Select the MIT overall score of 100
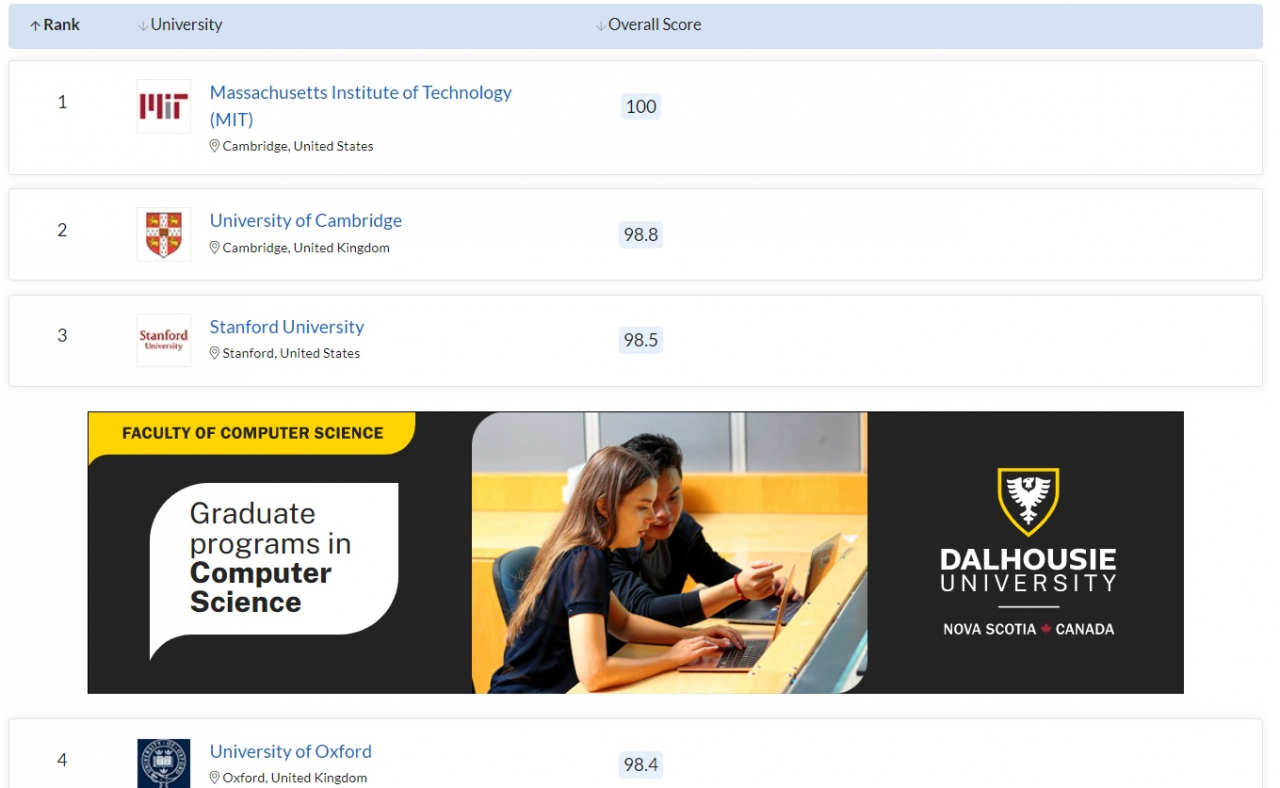1280x788 pixels. point(641,106)
